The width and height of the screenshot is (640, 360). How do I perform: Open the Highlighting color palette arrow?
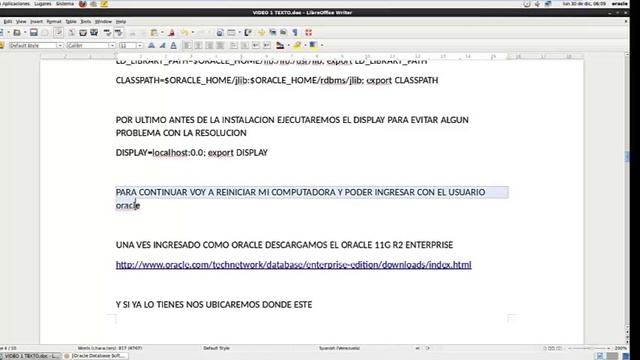click(x=305, y=45)
